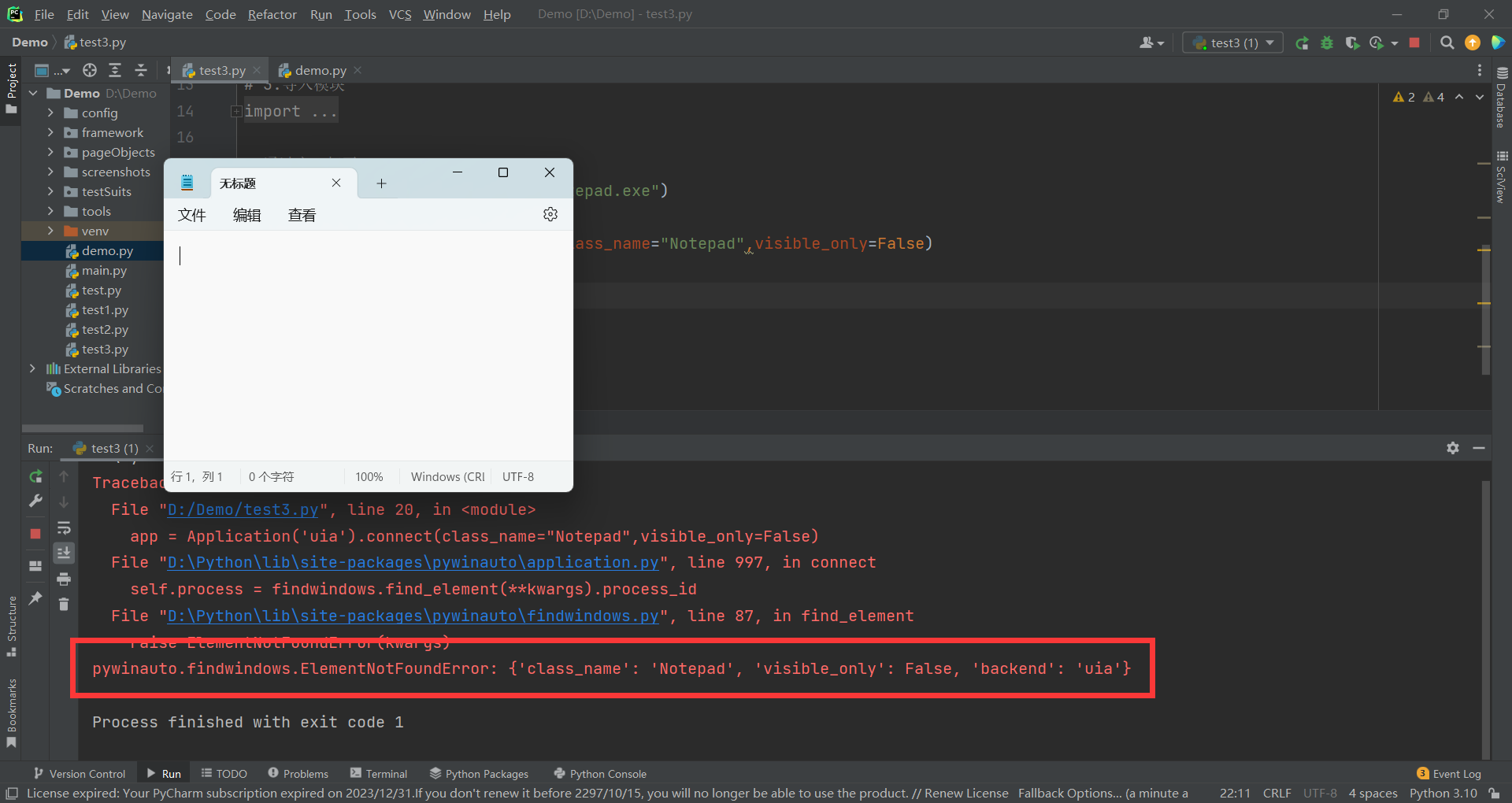Open the D:/Demo/test3.py traceback link

pyautogui.click(x=243, y=509)
